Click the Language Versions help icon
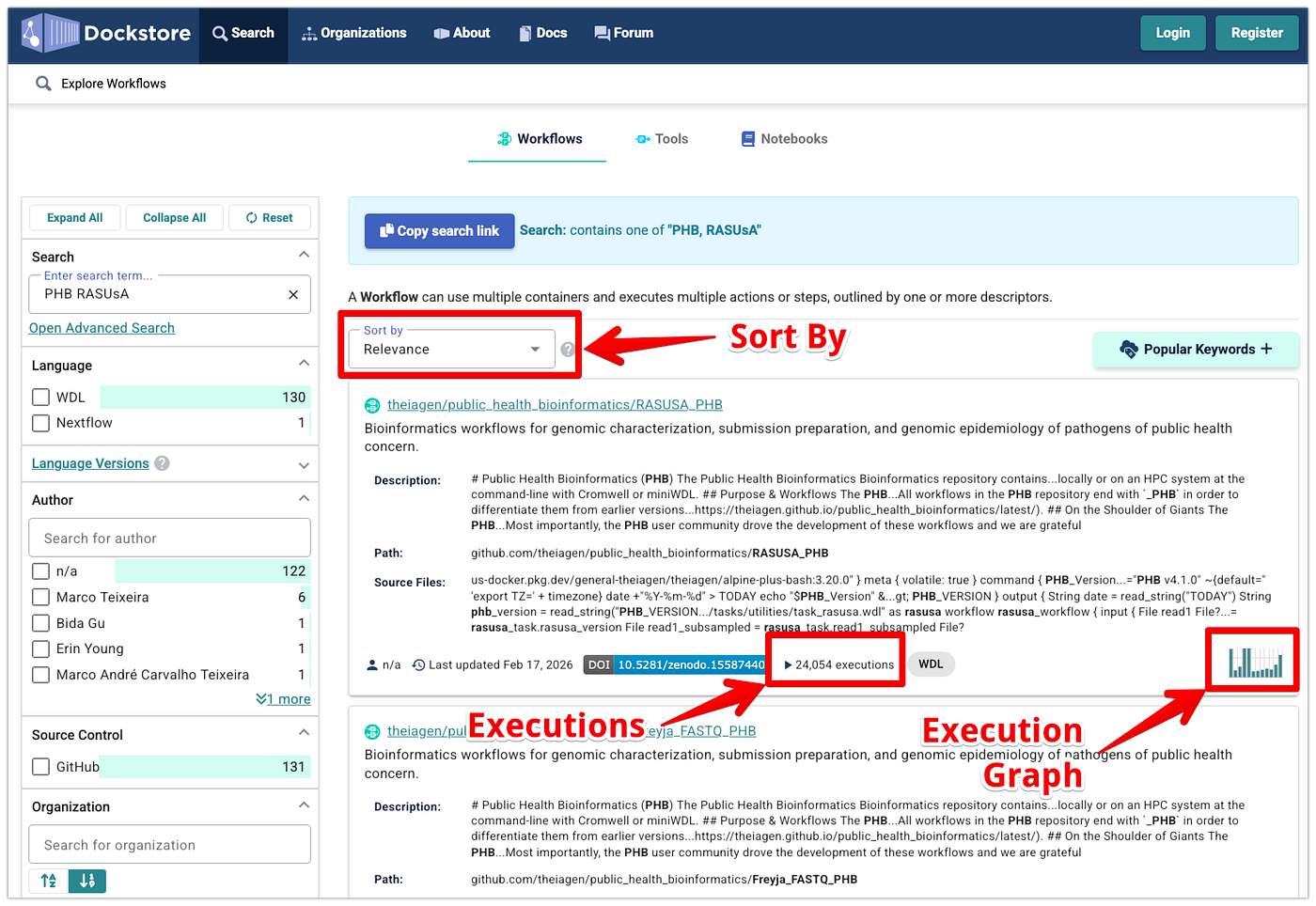 [162, 463]
